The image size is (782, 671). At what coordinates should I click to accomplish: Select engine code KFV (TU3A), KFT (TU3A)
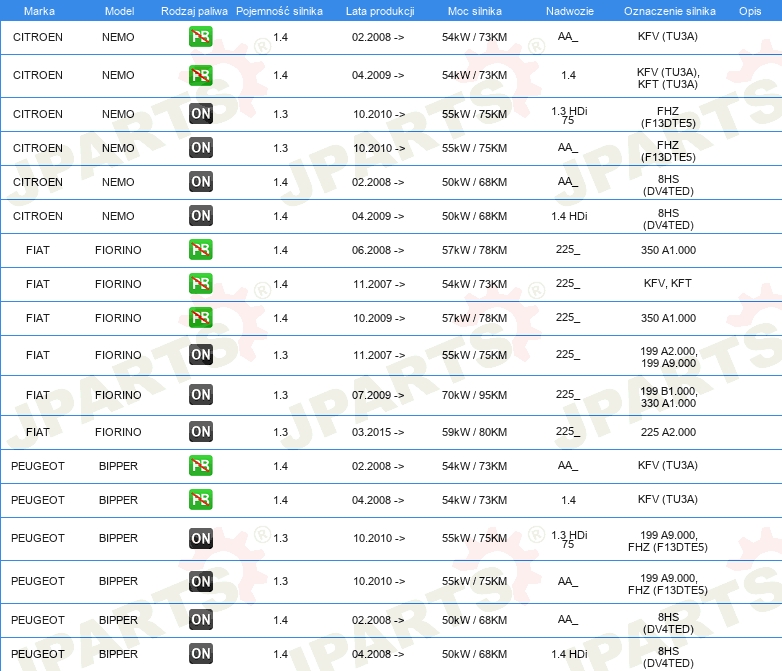point(668,78)
